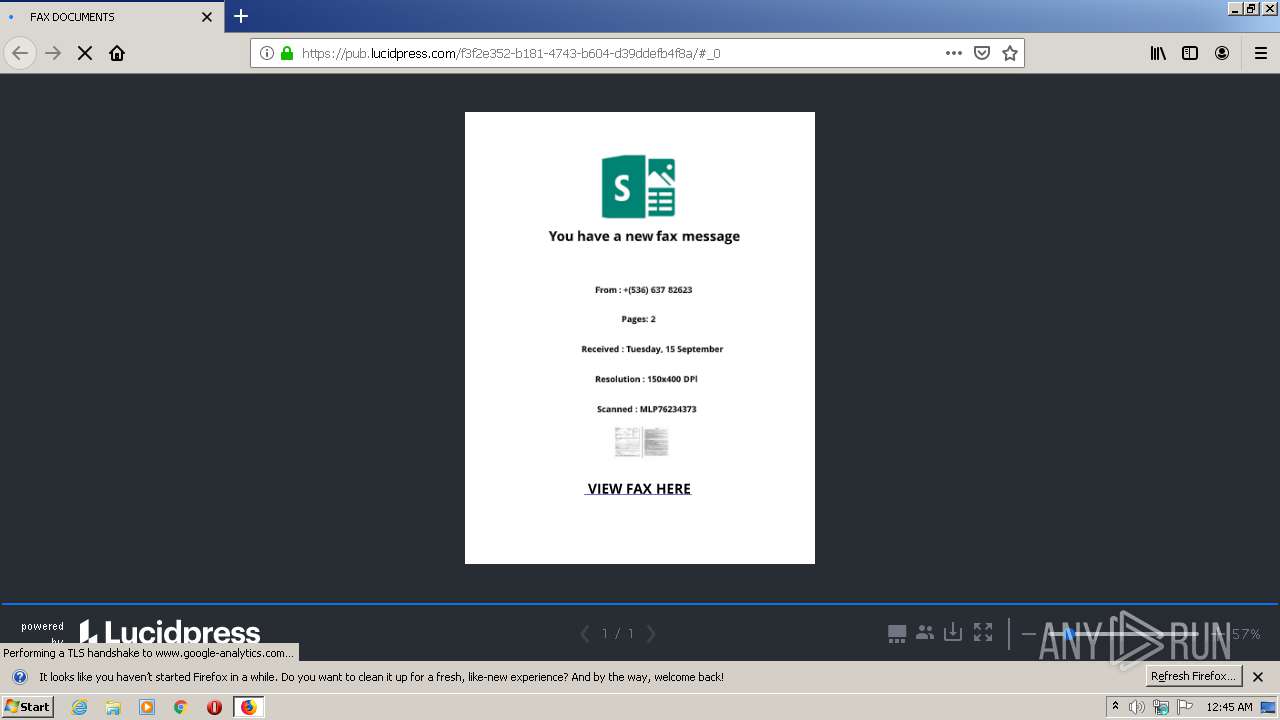Click the forward navigation arrow
Screen dimensions: 1280x720
(53, 53)
